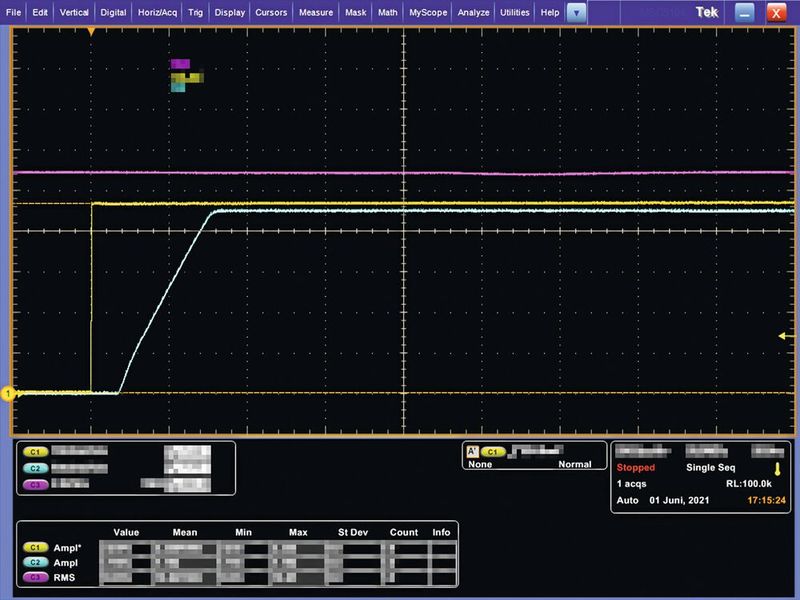Click the orange trigger position marker at top
The image size is (800, 600).
click(x=91, y=32)
